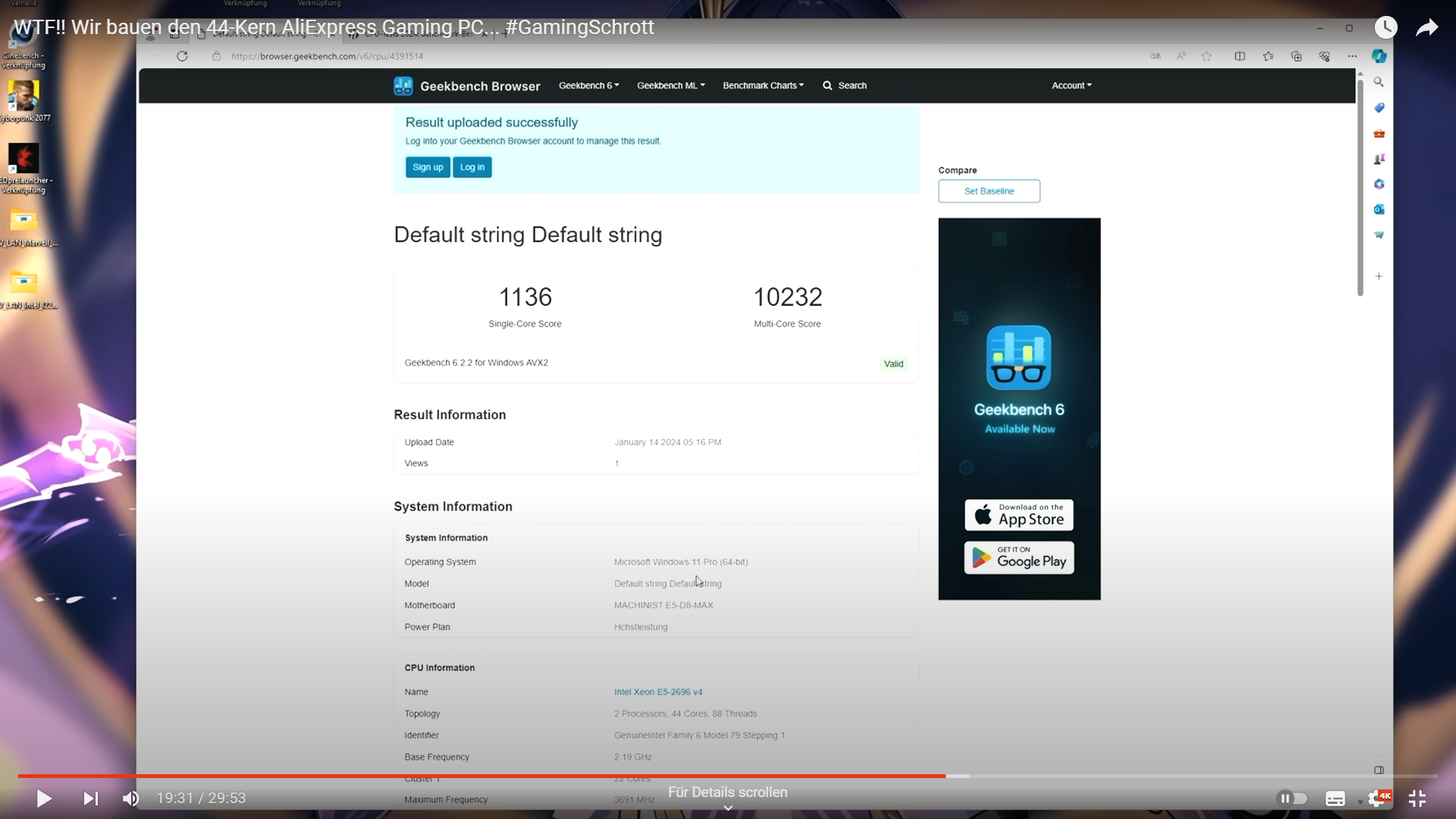Open the Geekbench 6 dropdown menu

coord(588,85)
